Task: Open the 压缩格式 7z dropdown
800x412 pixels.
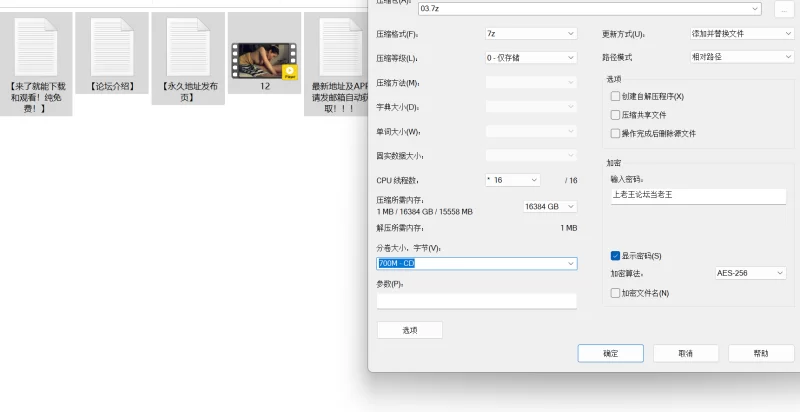Action: tap(531, 34)
